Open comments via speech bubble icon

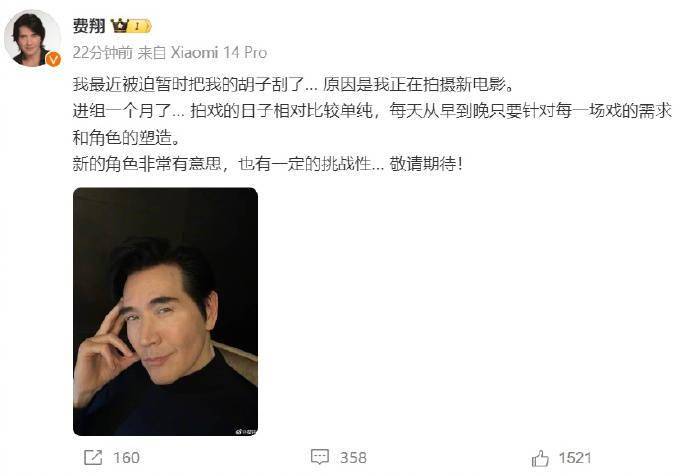tap(320, 458)
